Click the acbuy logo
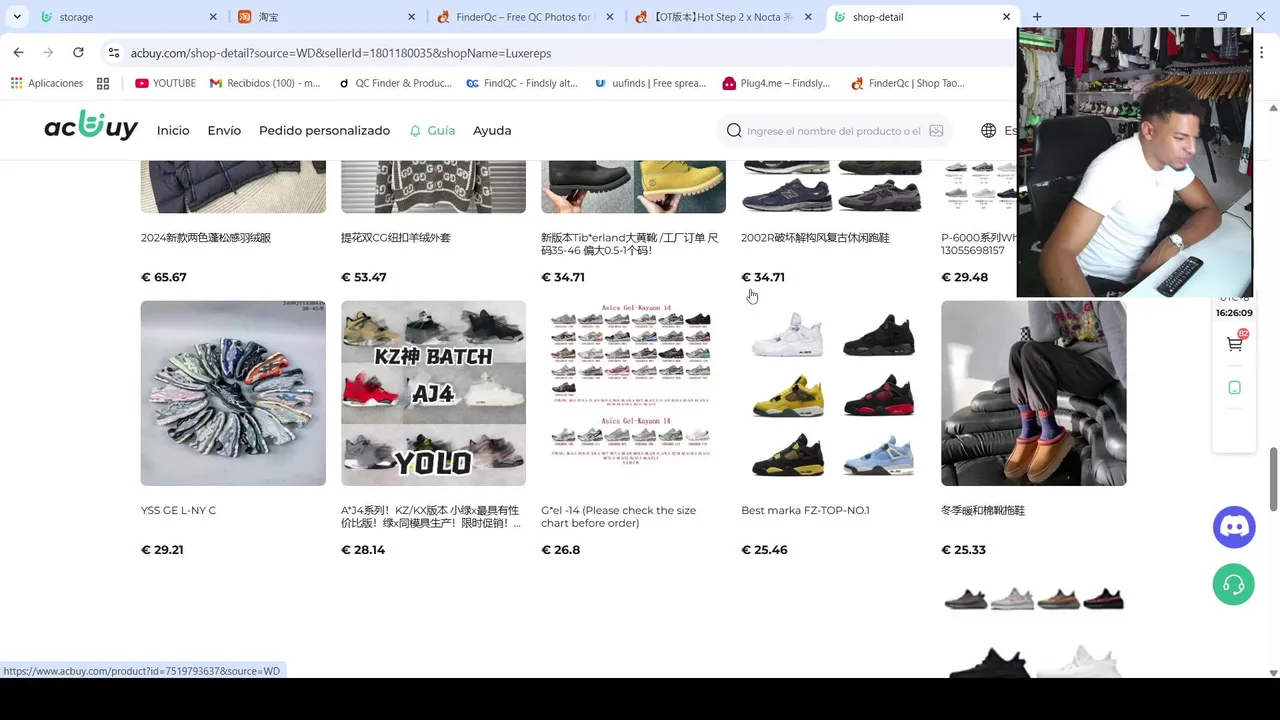This screenshot has height=720, width=1280. [x=91, y=126]
